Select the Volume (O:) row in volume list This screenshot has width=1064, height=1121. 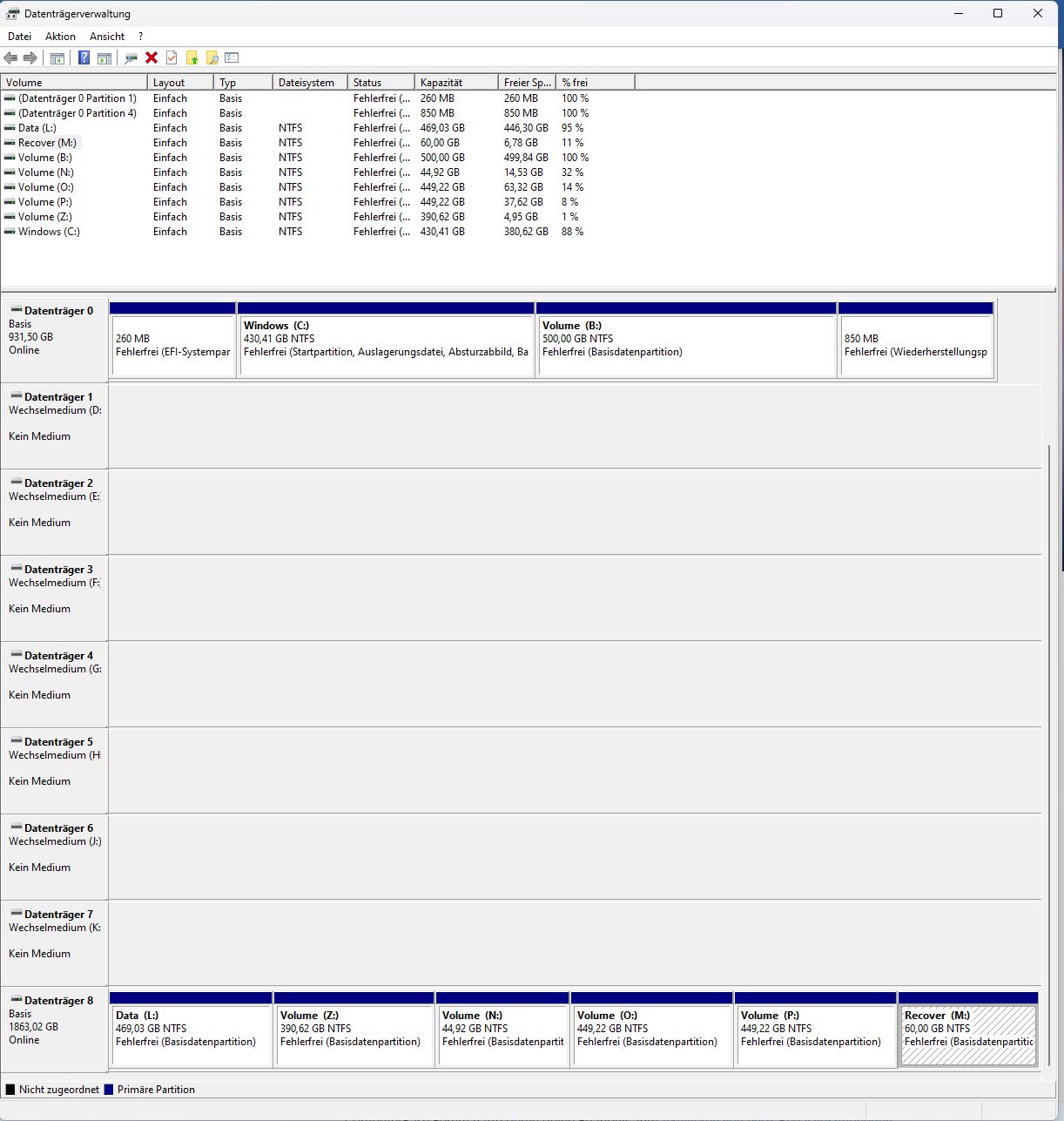[318, 187]
